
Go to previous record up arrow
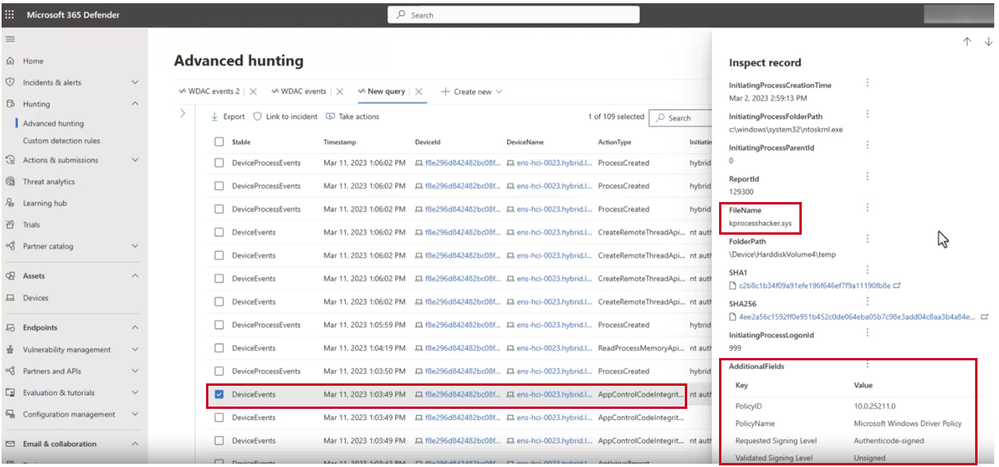coord(967,41)
